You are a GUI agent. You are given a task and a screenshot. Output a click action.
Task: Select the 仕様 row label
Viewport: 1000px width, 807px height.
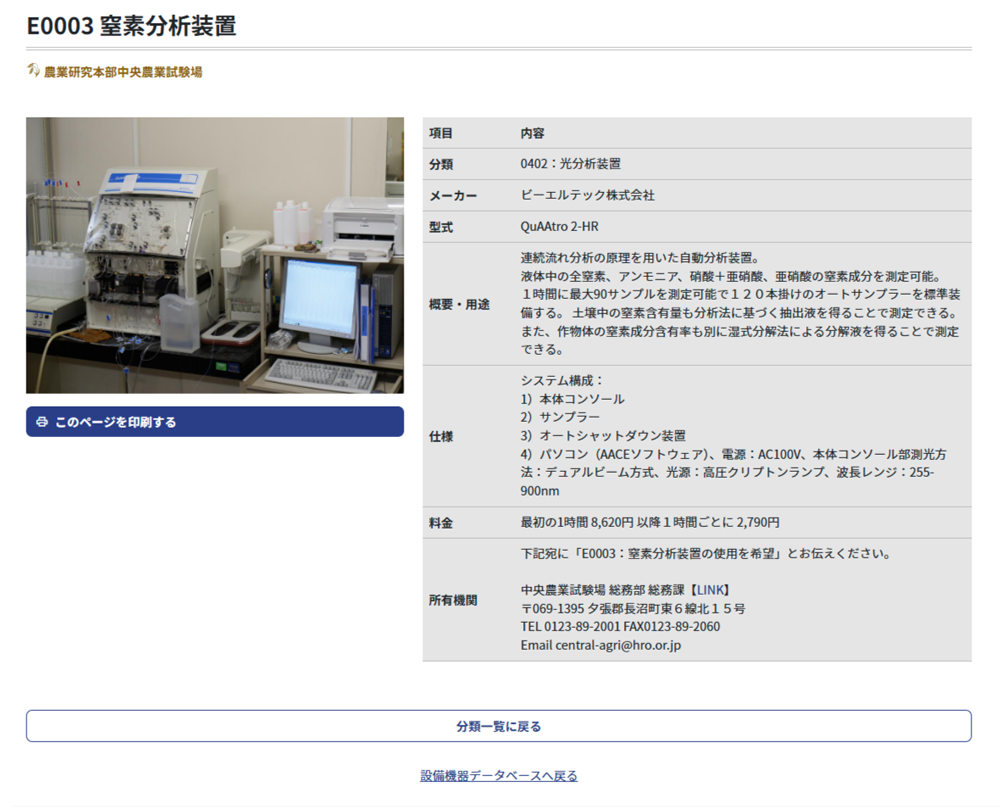441,436
